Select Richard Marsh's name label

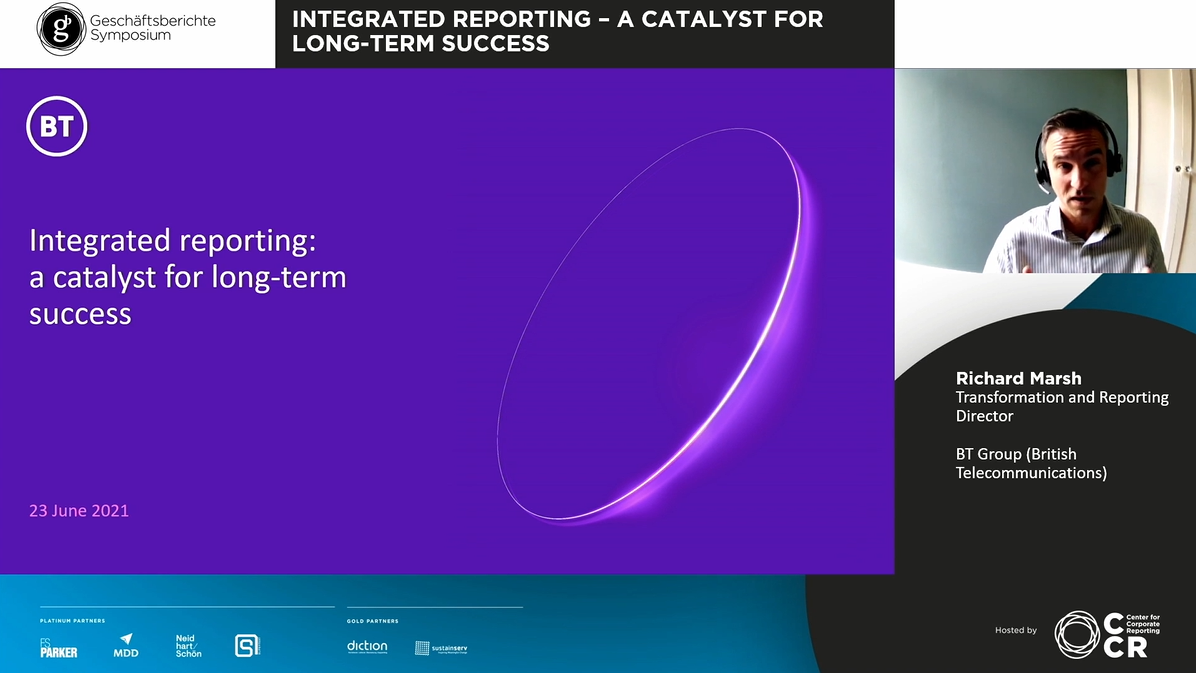coord(1018,378)
